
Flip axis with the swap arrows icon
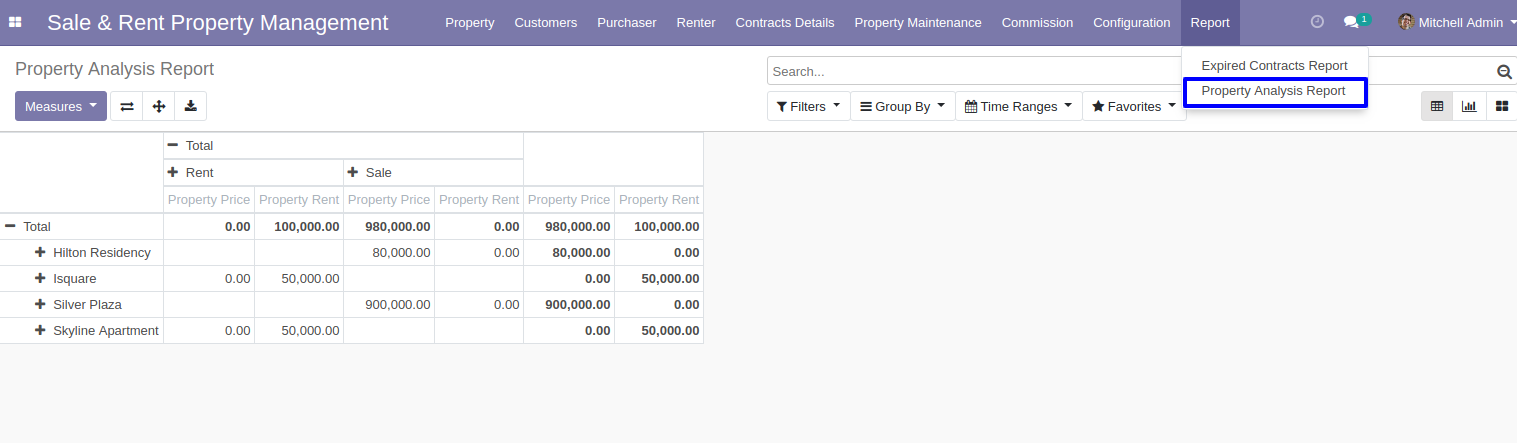(127, 106)
